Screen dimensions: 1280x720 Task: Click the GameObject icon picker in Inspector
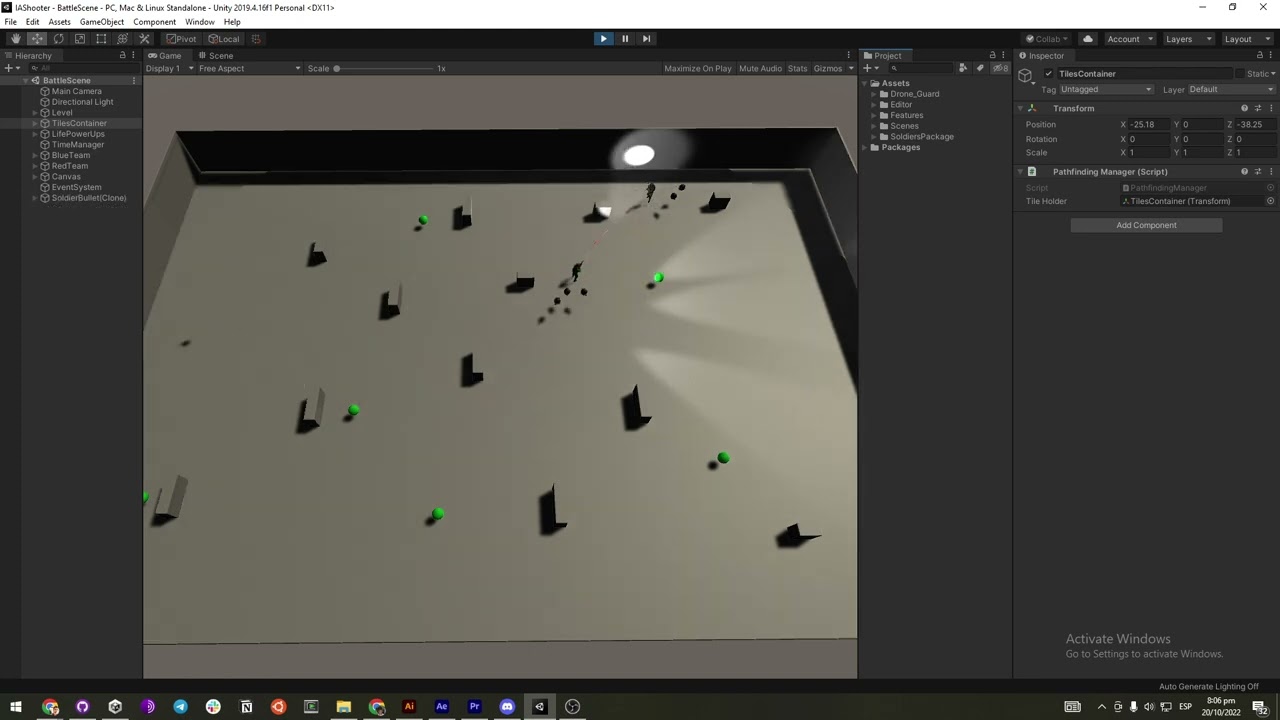click(1026, 76)
